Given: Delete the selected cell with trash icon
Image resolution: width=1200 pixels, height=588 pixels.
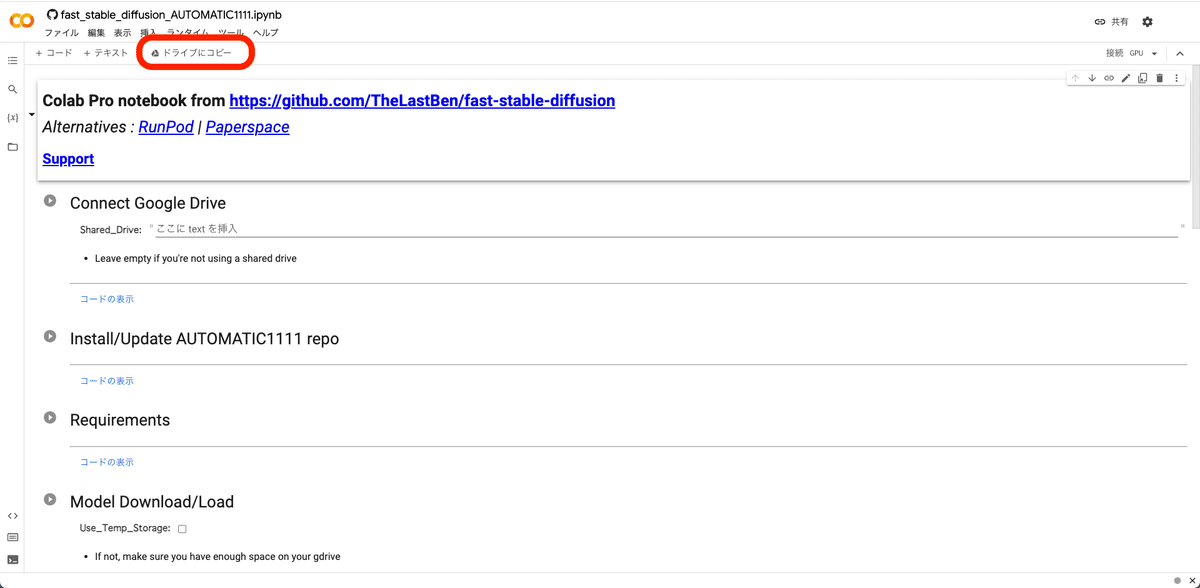Looking at the screenshot, I should click(x=1160, y=78).
